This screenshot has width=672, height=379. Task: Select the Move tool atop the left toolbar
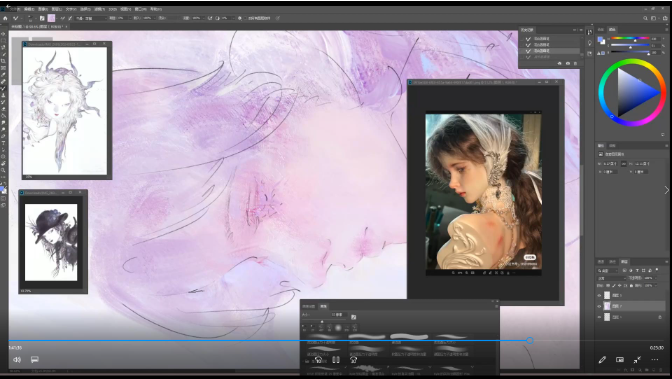coord(3,33)
